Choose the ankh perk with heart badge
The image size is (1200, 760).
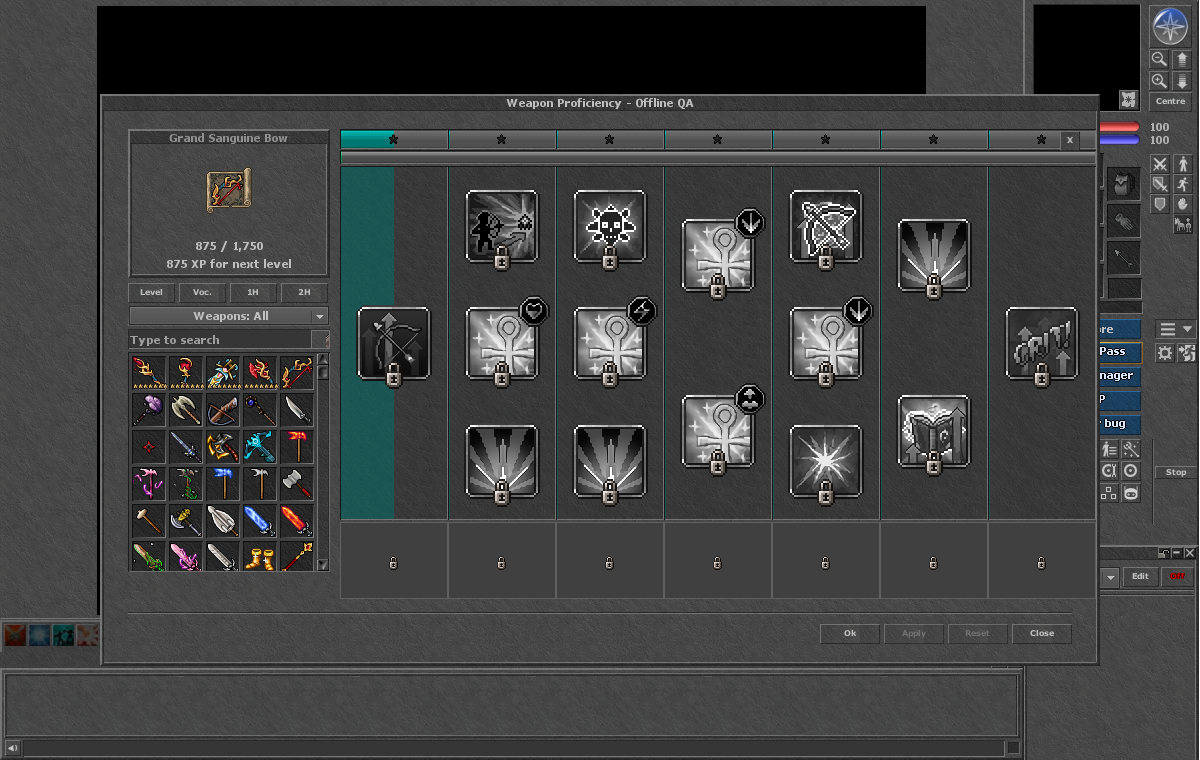(502, 343)
